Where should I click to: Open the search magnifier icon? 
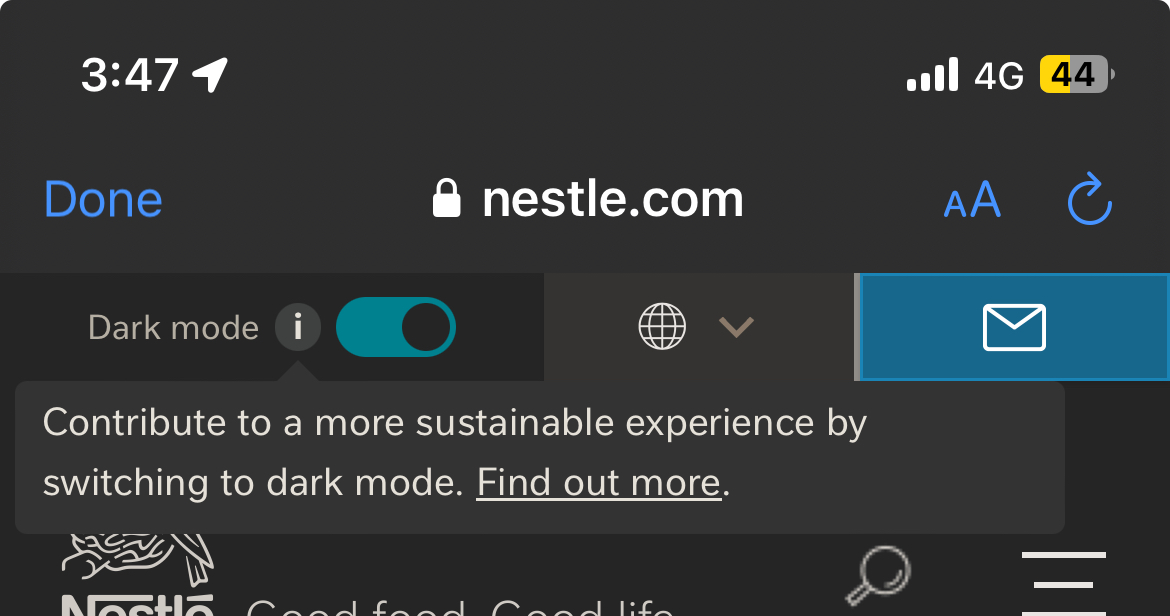[878, 575]
